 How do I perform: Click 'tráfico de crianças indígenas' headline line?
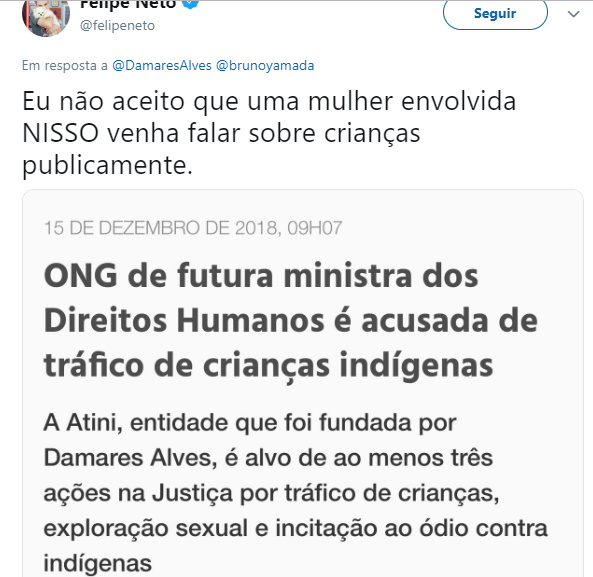(269, 366)
